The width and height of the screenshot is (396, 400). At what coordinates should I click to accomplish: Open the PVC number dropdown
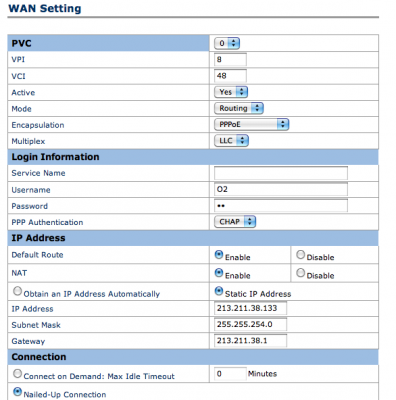coord(227,43)
